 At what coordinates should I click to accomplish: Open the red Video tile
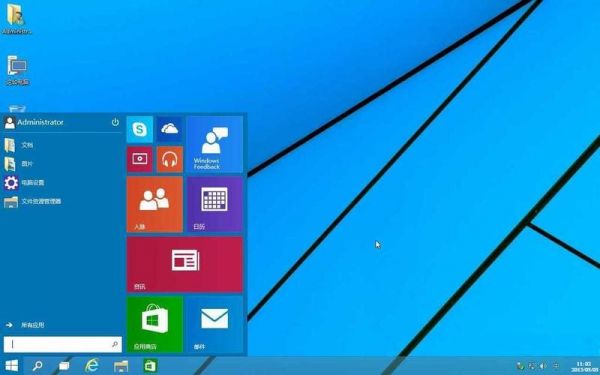pyautogui.click(x=140, y=159)
